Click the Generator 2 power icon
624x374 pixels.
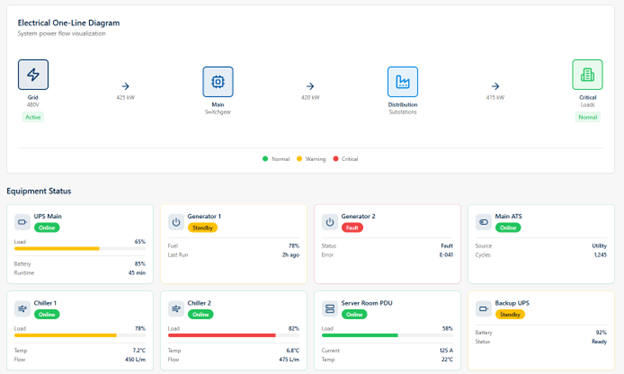pyautogui.click(x=330, y=222)
